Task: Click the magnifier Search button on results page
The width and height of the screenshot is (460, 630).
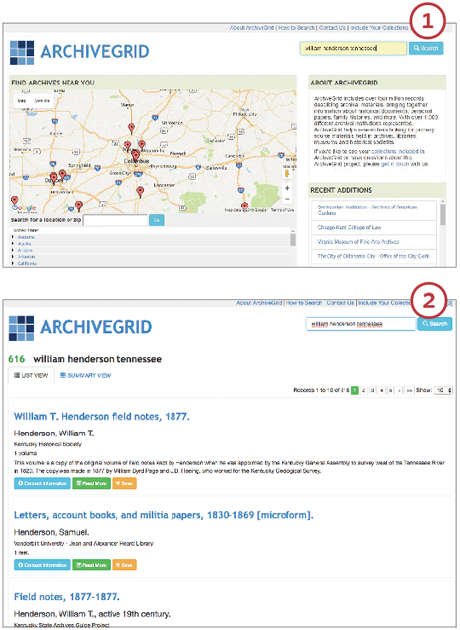Action: pyautogui.click(x=435, y=324)
